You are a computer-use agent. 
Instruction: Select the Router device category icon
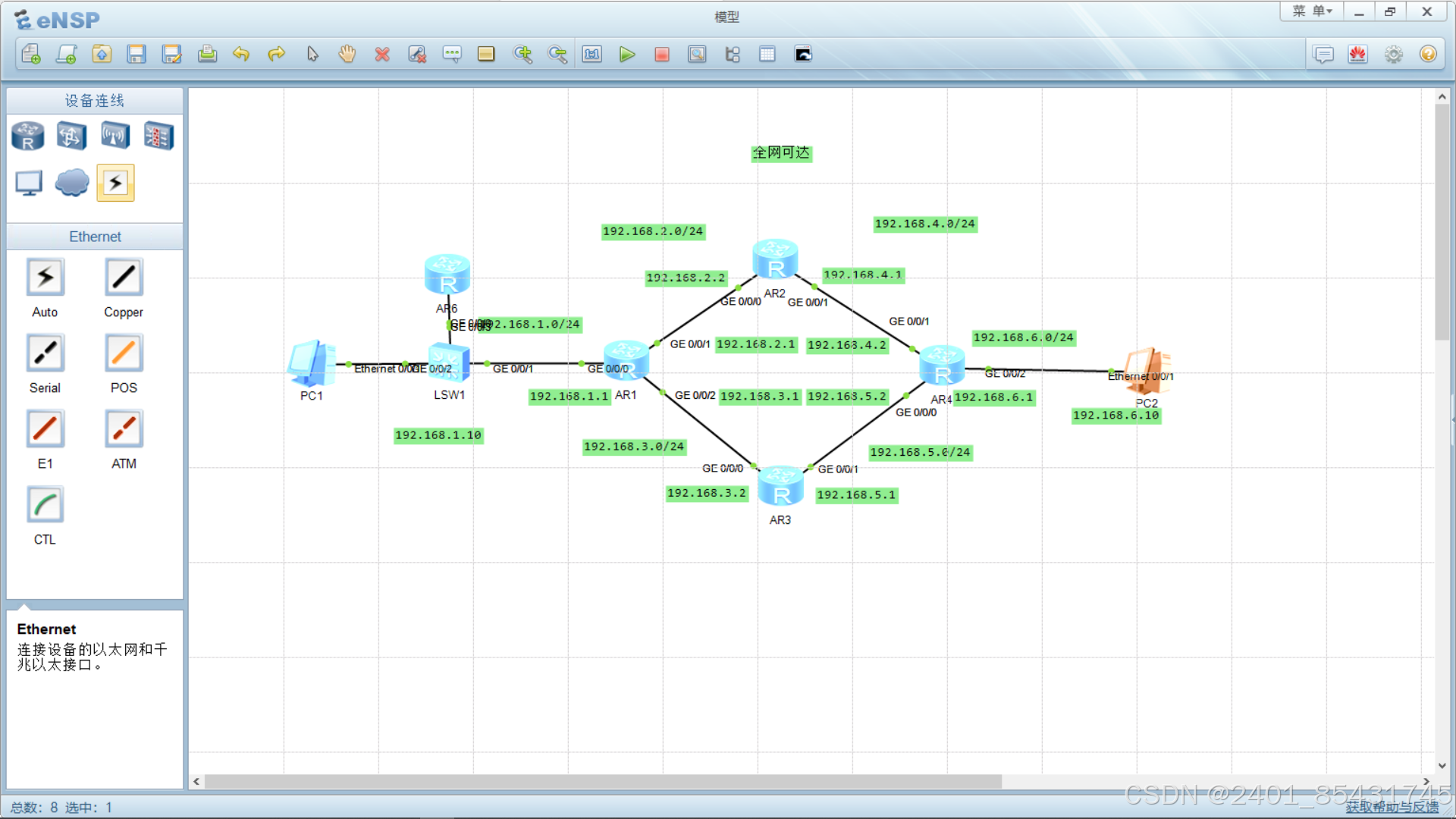click(28, 136)
